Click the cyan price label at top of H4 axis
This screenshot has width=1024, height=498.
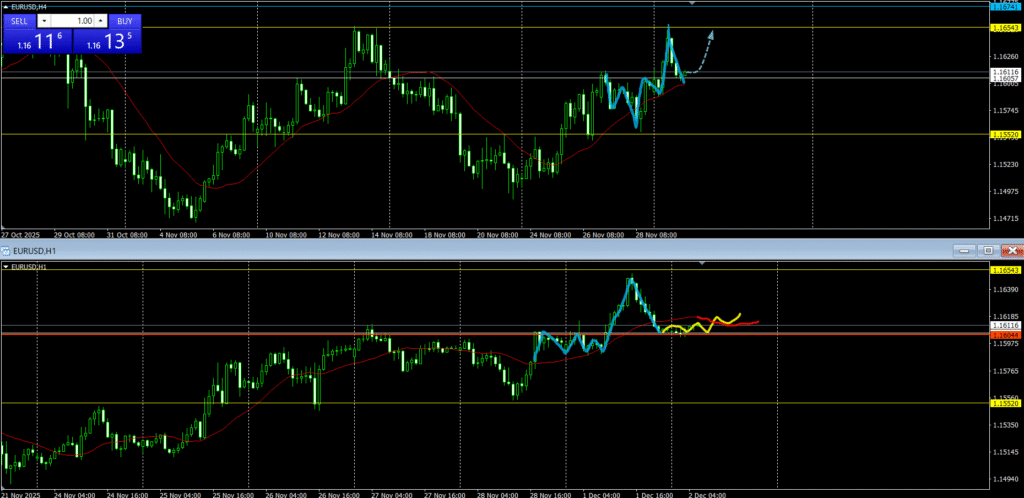[1005, 6]
